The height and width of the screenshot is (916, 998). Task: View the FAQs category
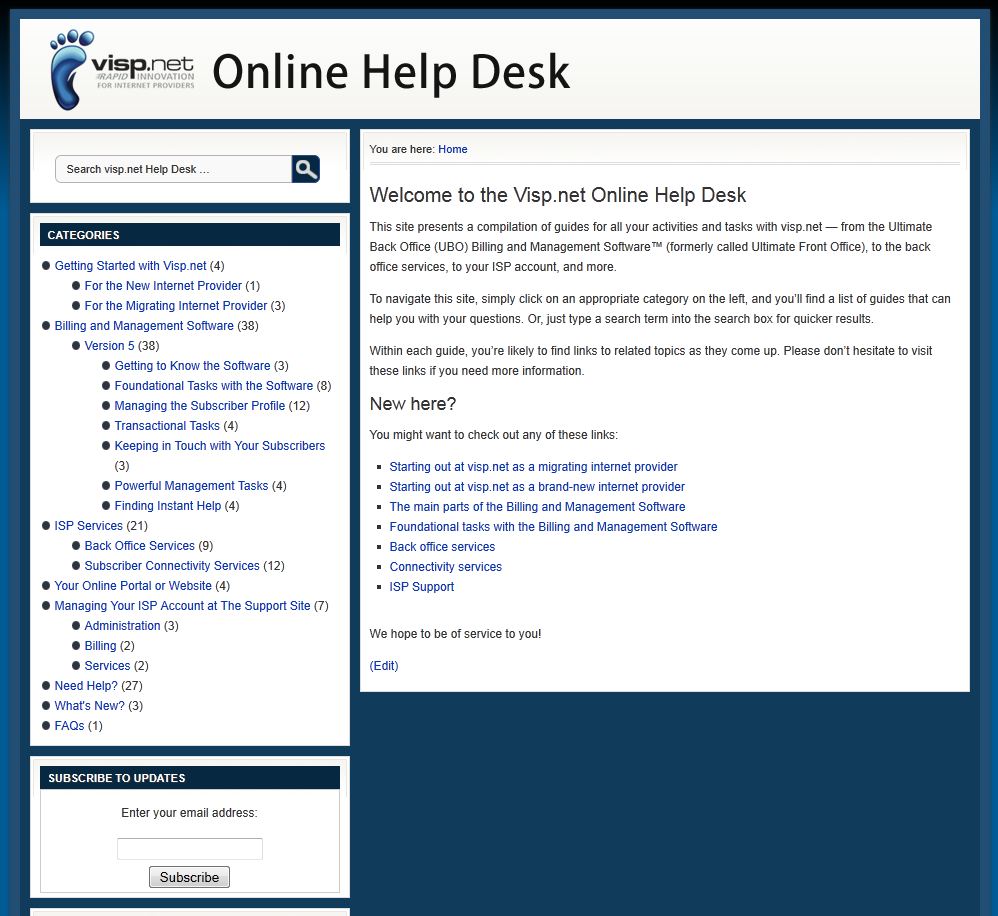click(69, 726)
